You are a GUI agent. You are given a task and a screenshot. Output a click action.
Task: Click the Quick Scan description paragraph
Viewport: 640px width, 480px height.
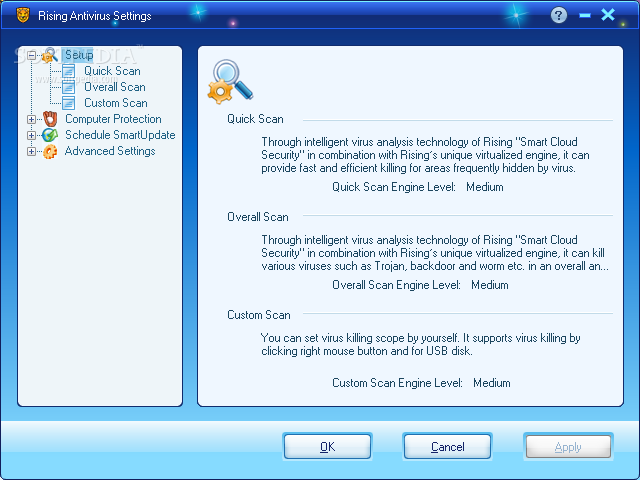tap(425, 155)
